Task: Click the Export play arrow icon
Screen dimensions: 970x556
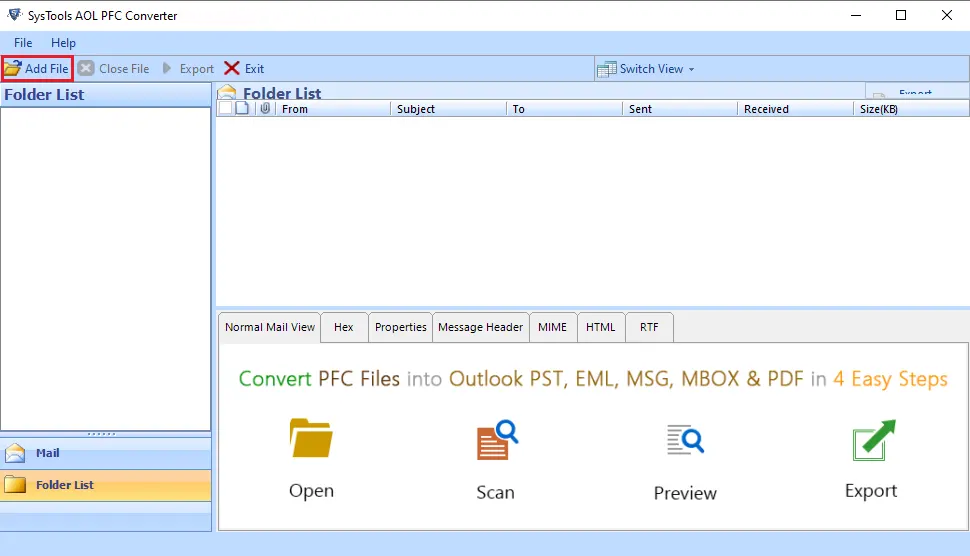Action: click(166, 68)
